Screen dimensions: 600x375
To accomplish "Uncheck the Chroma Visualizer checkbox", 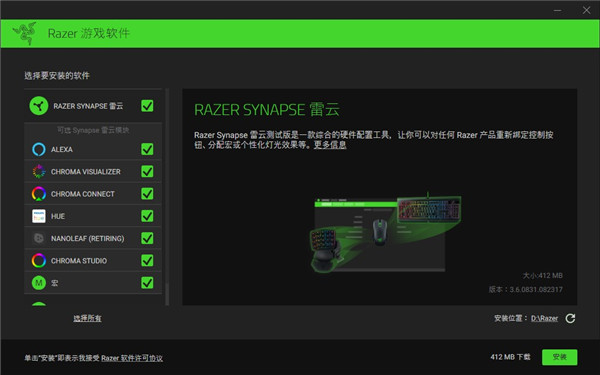I will (147, 171).
